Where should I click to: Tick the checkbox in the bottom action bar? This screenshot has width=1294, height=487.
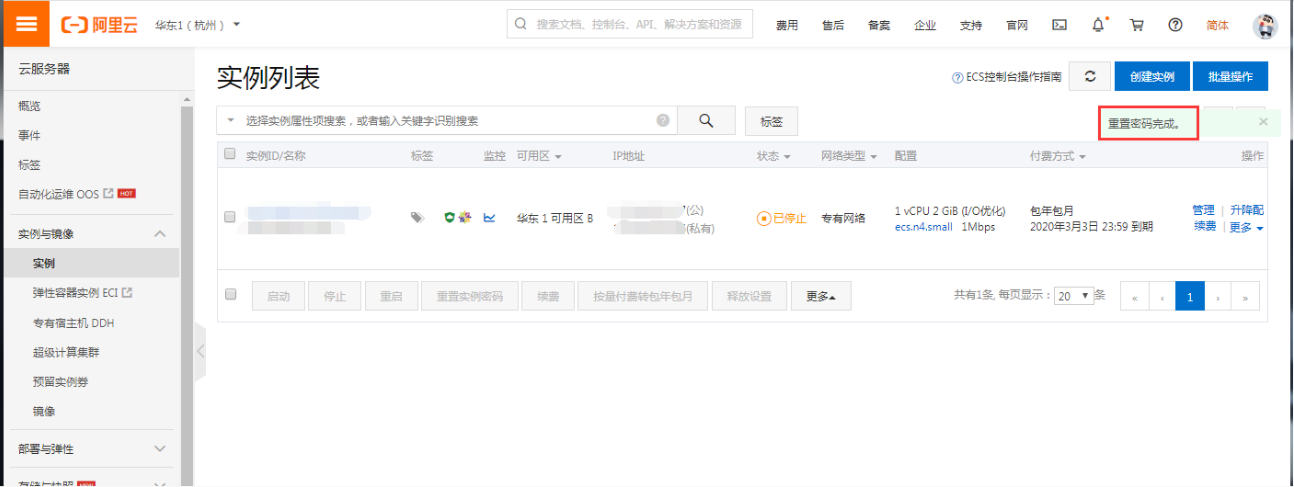(230, 295)
